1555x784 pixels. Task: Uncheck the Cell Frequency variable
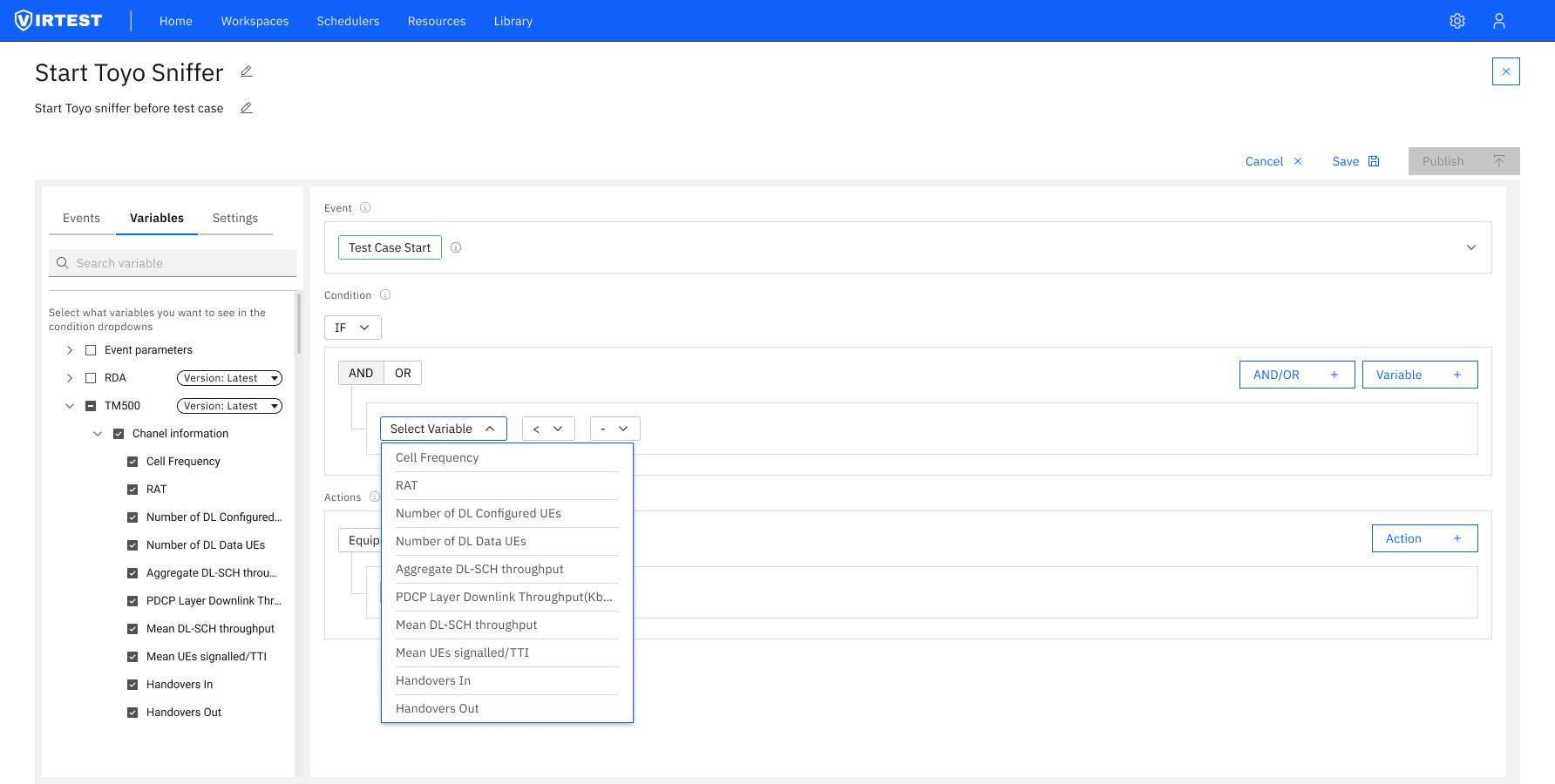pyautogui.click(x=132, y=461)
